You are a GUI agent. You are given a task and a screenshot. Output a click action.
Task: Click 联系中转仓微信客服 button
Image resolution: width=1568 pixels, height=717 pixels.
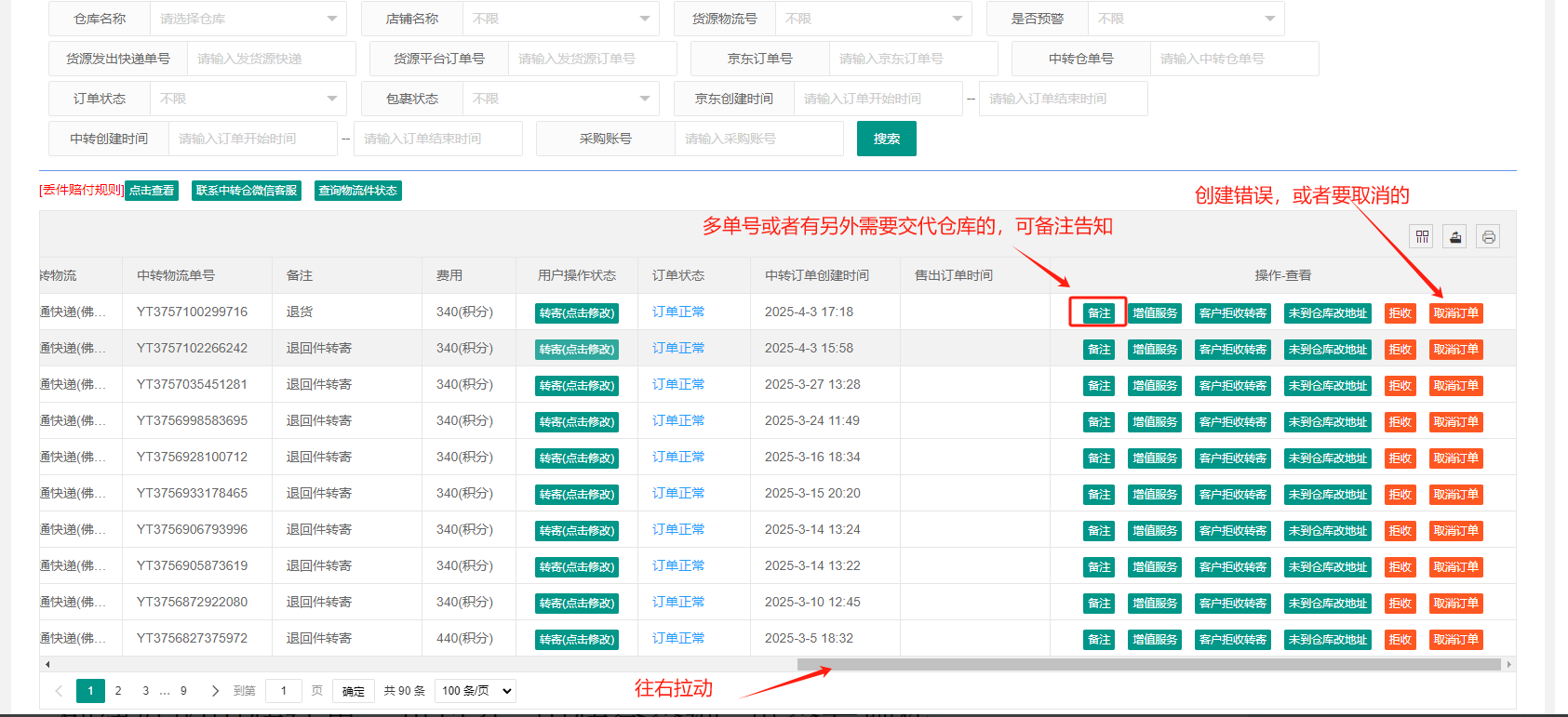pos(247,191)
